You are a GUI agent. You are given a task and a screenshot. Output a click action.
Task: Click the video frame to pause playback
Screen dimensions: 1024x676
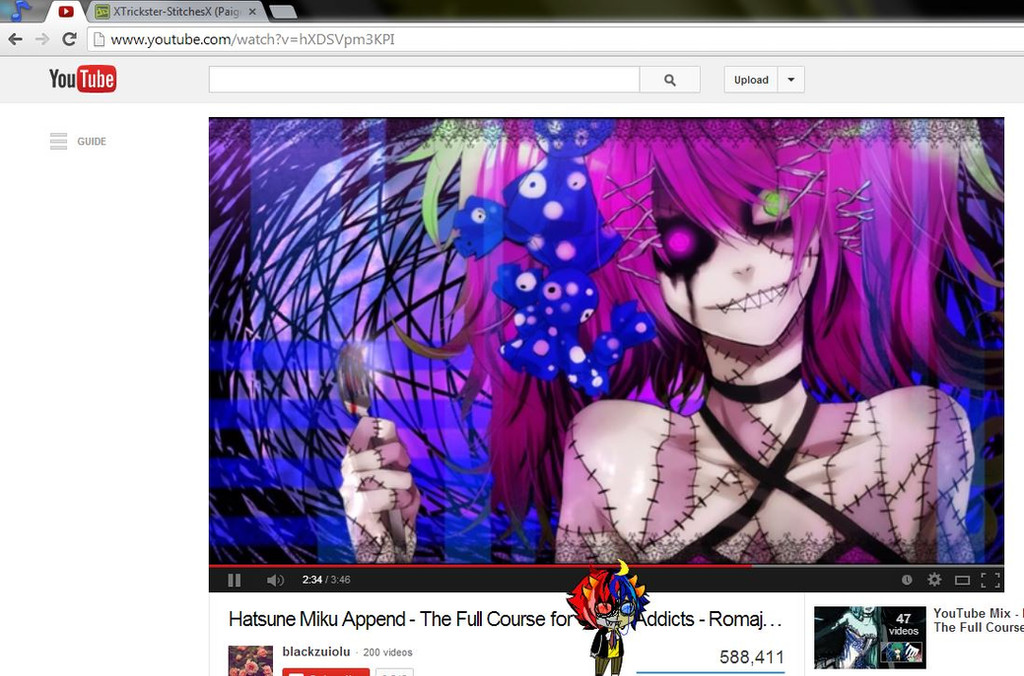(606, 340)
